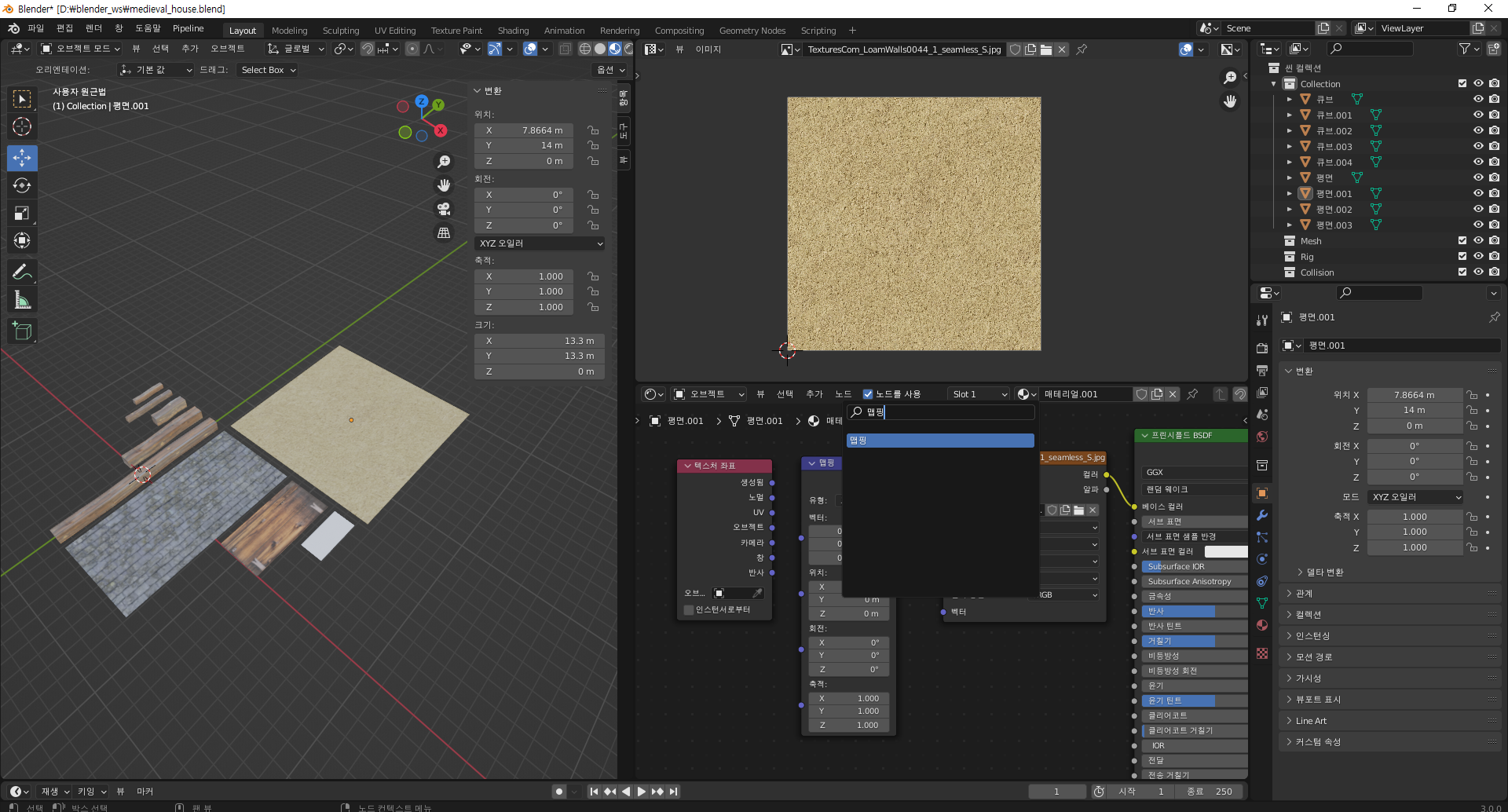The height and width of the screenshot is (812, 1508).
Task: Toggle camera view in 3D viewport
Action: point(444,209)
